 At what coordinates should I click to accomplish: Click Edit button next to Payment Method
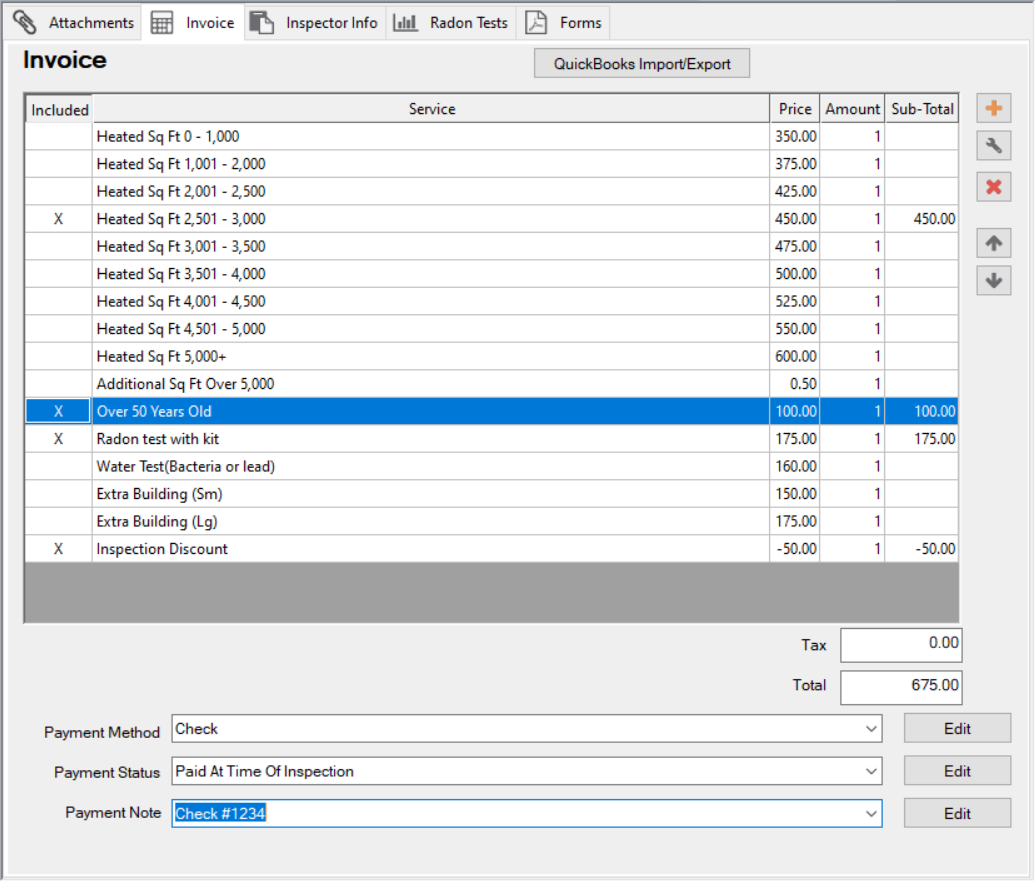click(957, 729)
